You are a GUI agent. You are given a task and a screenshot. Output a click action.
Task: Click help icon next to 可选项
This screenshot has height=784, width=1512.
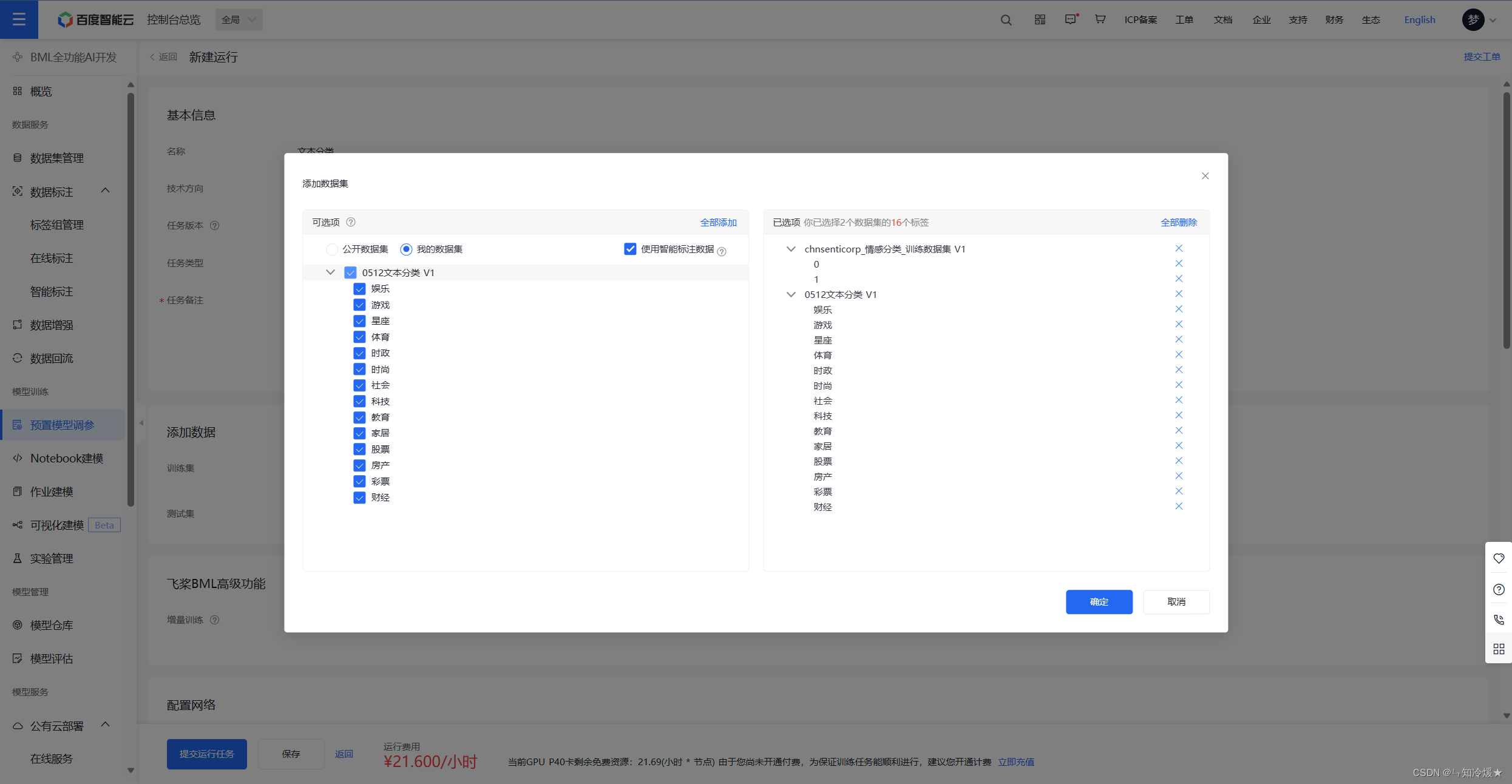pos(351,222)
